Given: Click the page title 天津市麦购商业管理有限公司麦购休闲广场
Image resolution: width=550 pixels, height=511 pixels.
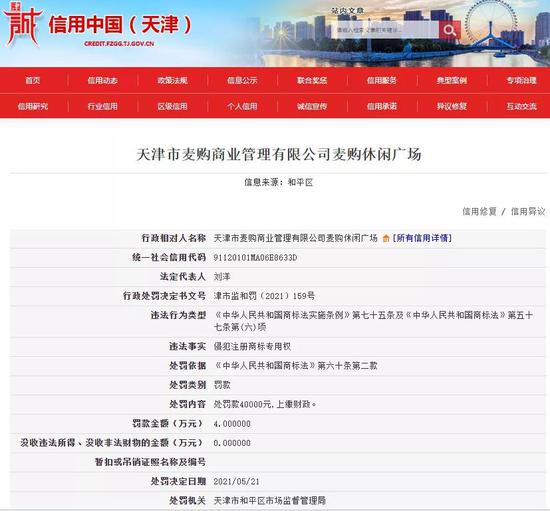Looking at the screenshot, I should tap(279, 155).
